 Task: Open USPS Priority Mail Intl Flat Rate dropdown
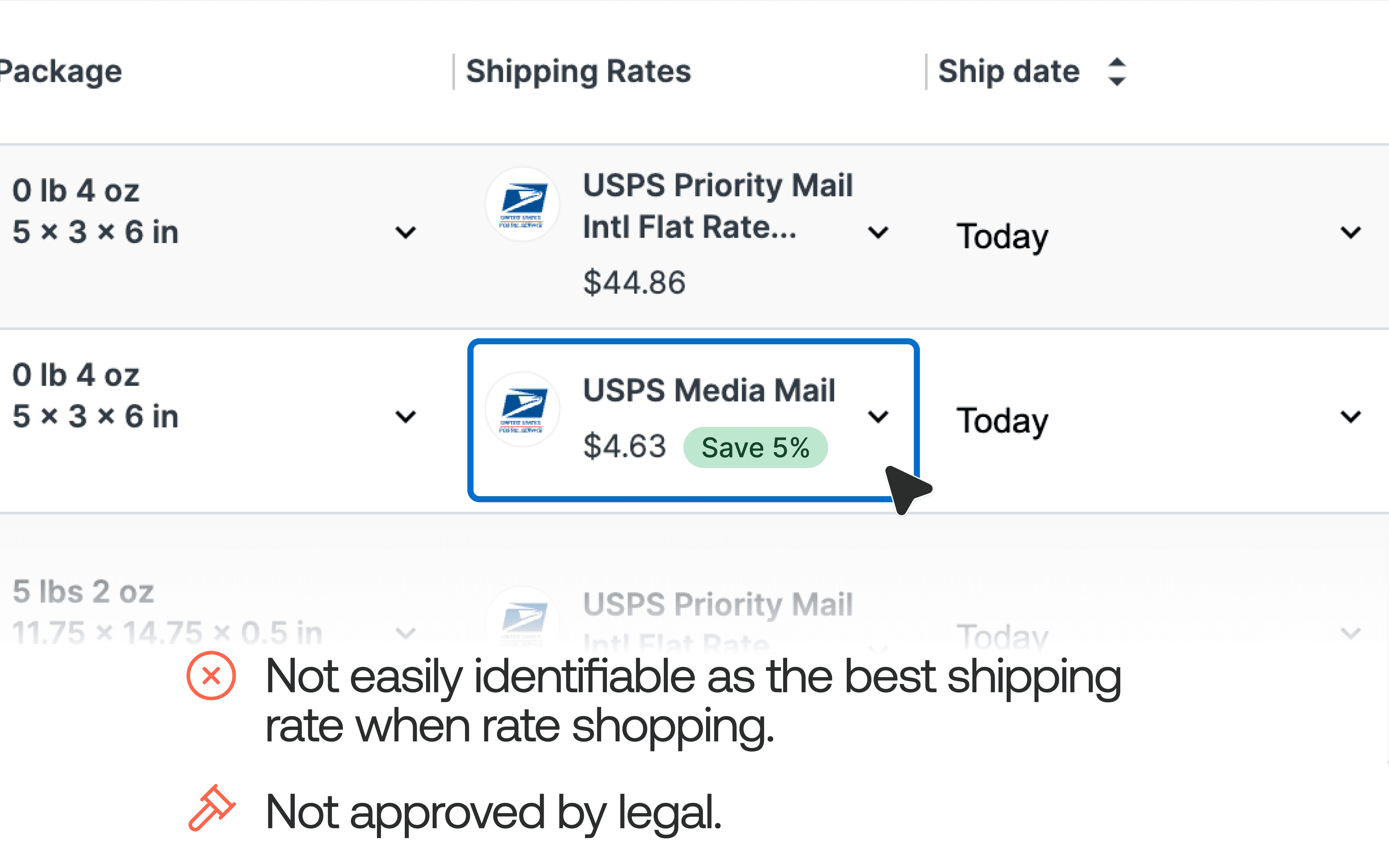[878, 233]
